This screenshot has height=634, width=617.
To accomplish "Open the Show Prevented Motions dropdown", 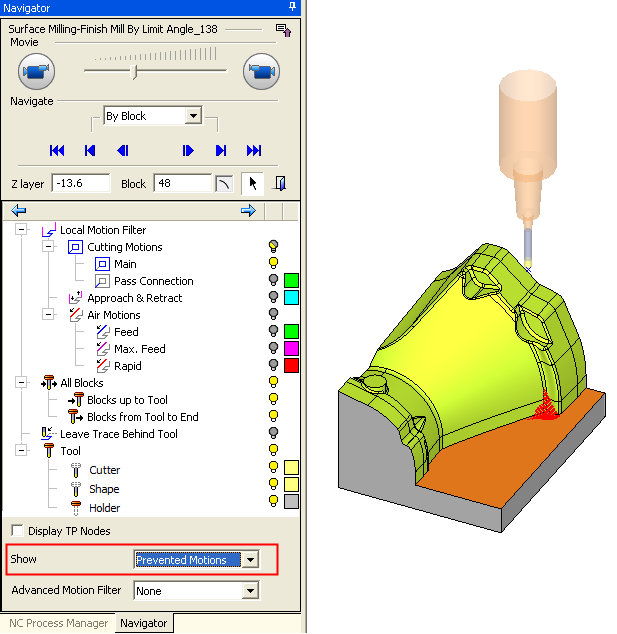I will pyautogui.click(x=251, y=560).
